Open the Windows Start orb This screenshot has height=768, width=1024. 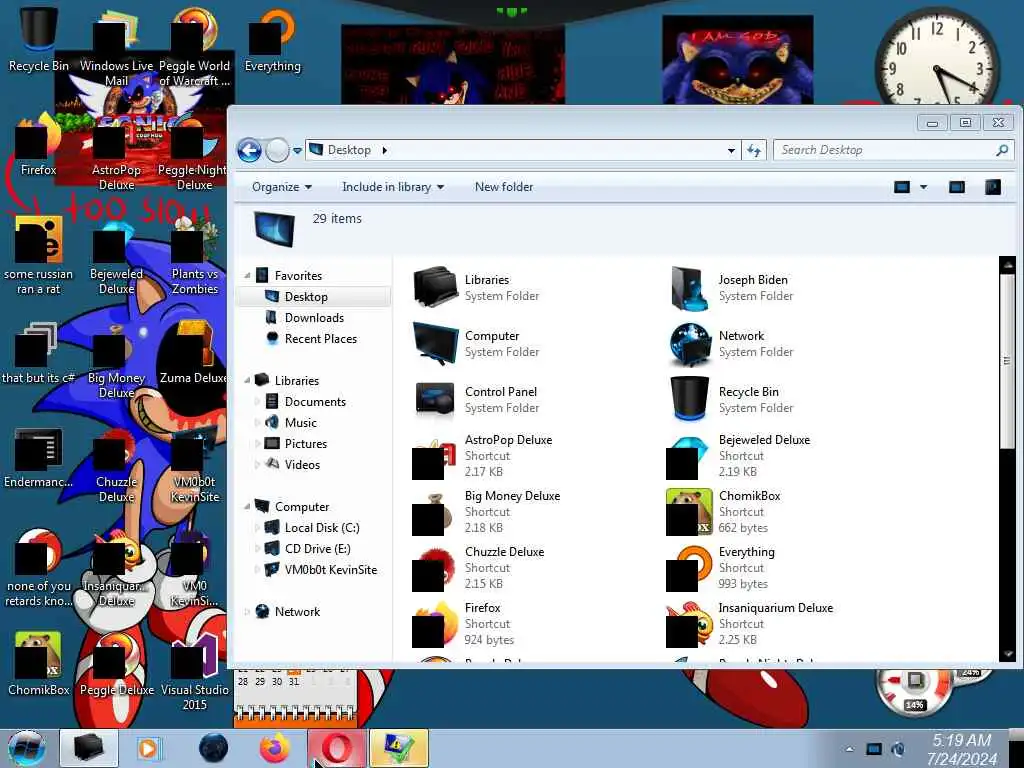coord(27,748)
